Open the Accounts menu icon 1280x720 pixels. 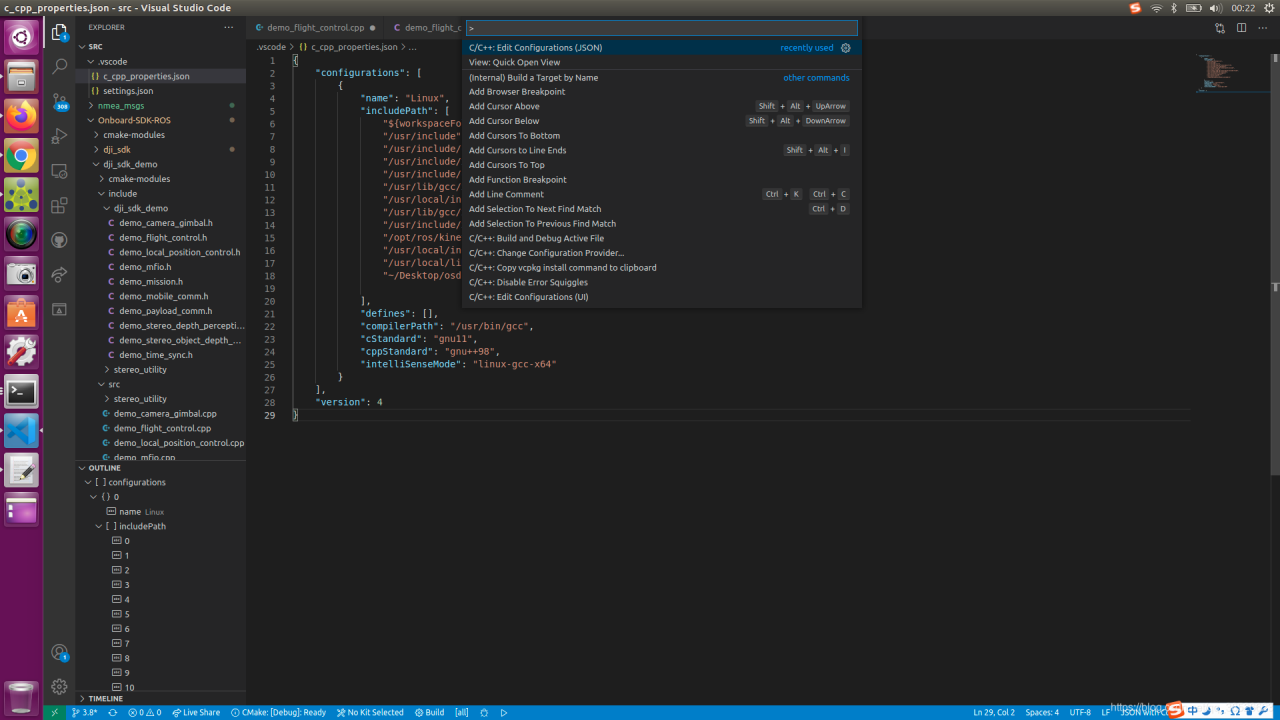pos(59,652)
